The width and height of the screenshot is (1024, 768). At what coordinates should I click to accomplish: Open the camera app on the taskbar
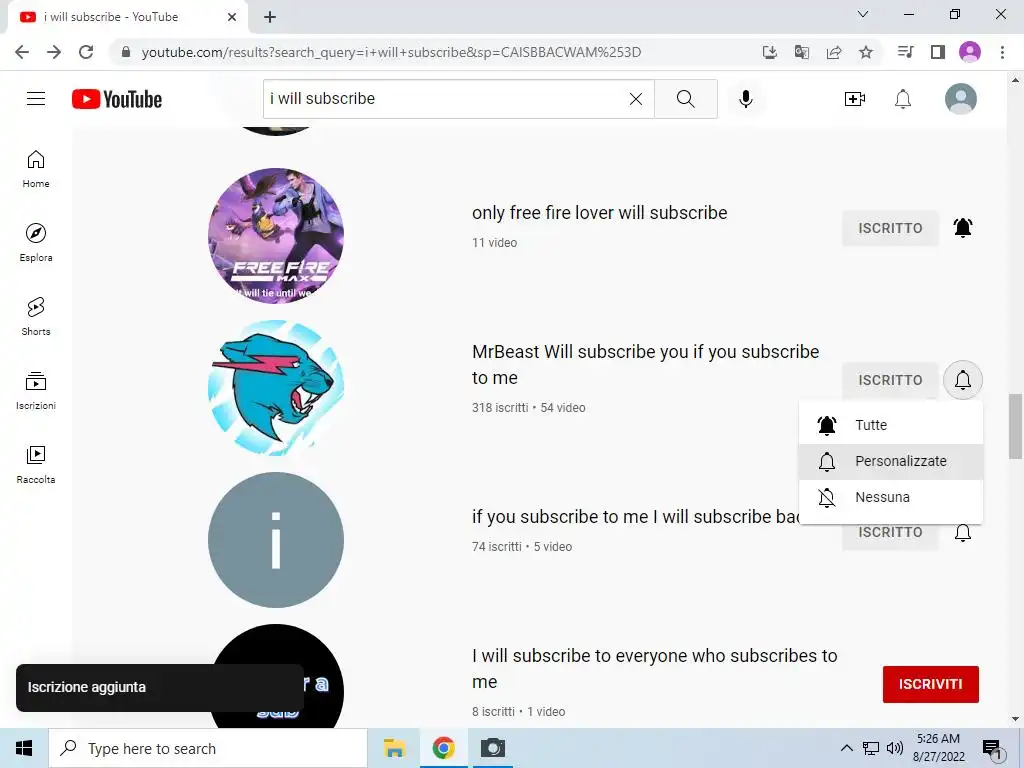(x=493, y=748)
